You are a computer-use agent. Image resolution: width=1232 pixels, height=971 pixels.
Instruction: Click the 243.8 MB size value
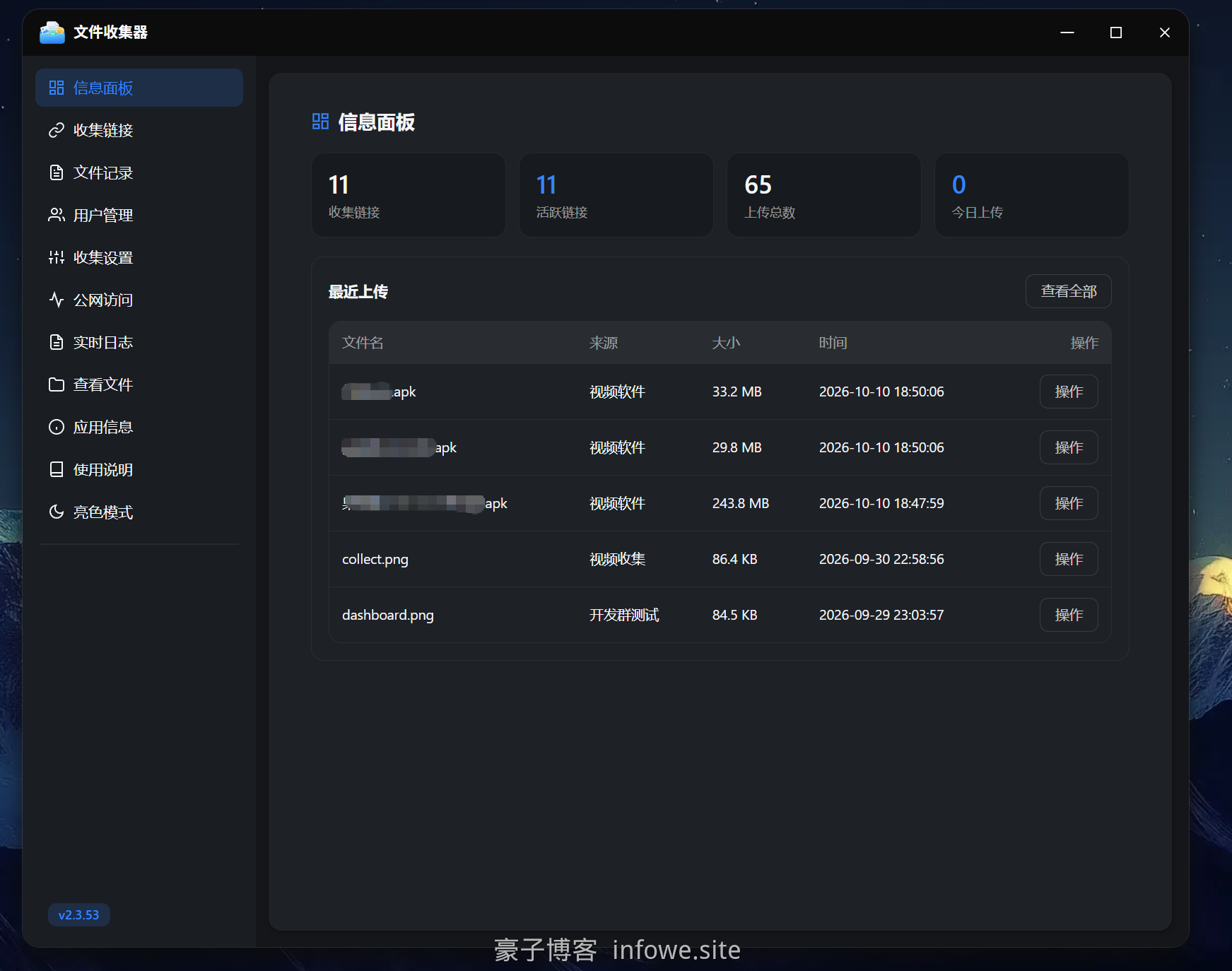741,503
